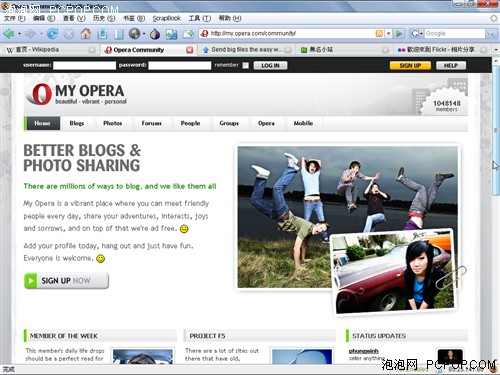Toggle the remember me checkbox
The image size is (500, 375).
tap(246, 65)
